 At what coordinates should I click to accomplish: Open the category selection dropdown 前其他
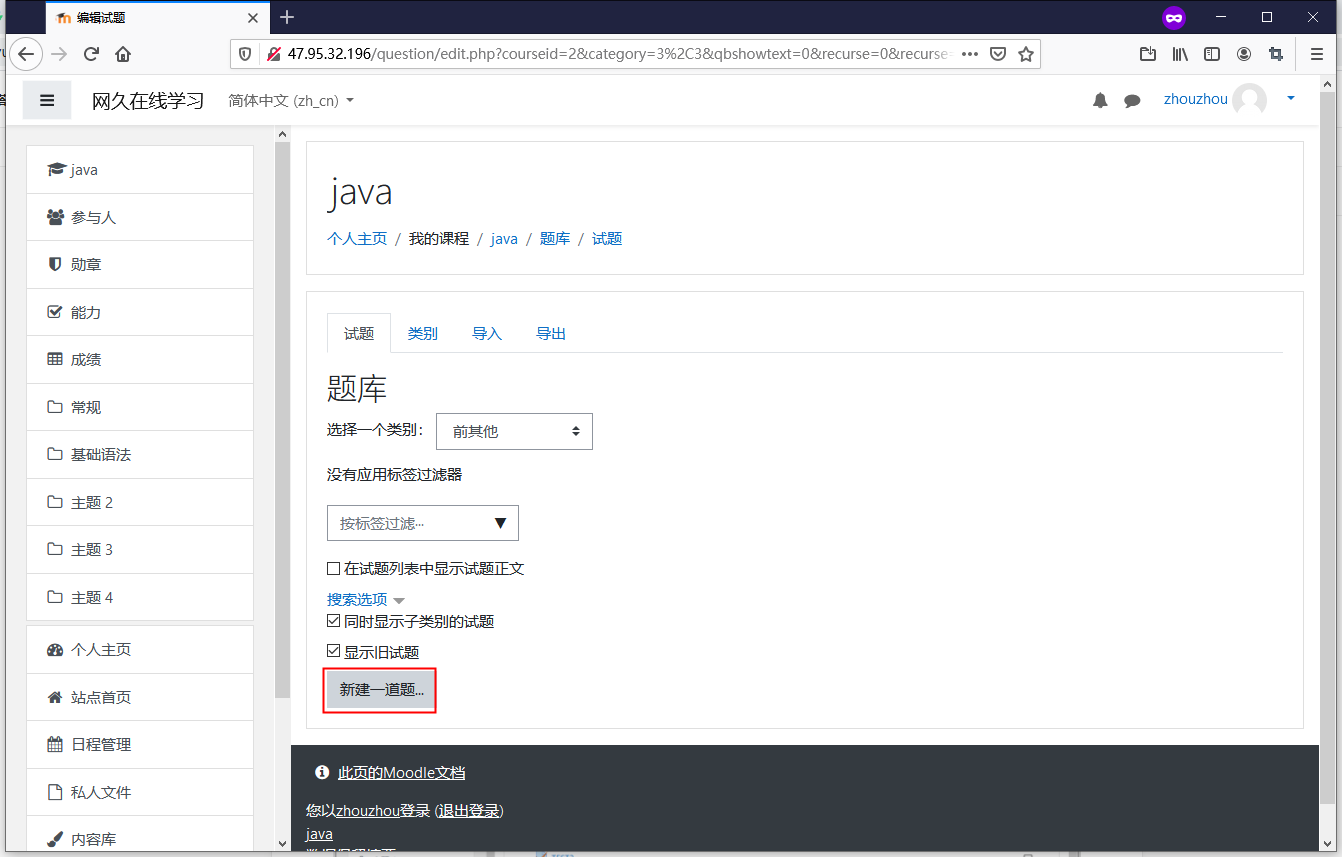tap(514, 432)
